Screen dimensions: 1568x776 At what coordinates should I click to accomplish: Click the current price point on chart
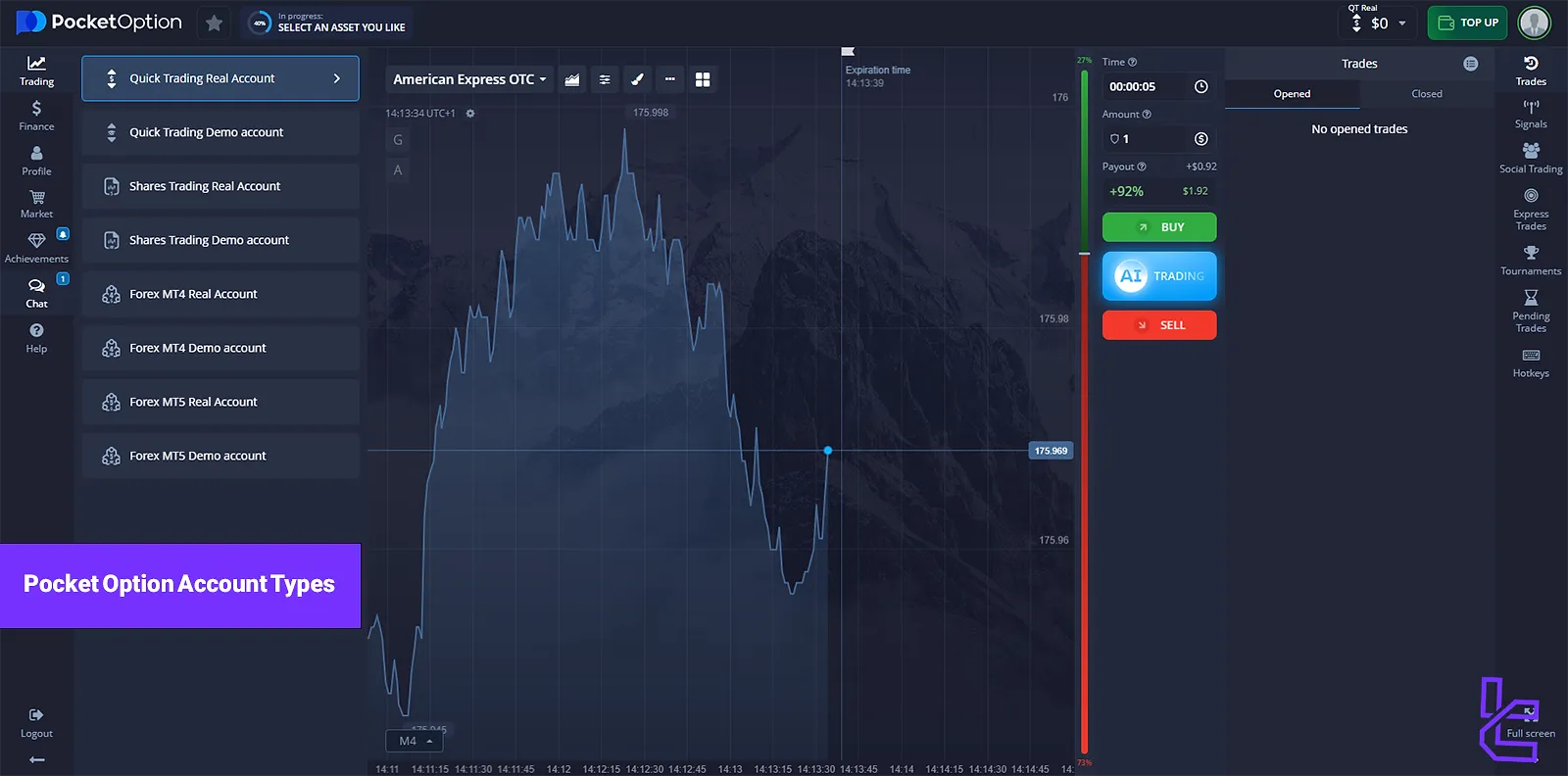(x=828, y=451)
